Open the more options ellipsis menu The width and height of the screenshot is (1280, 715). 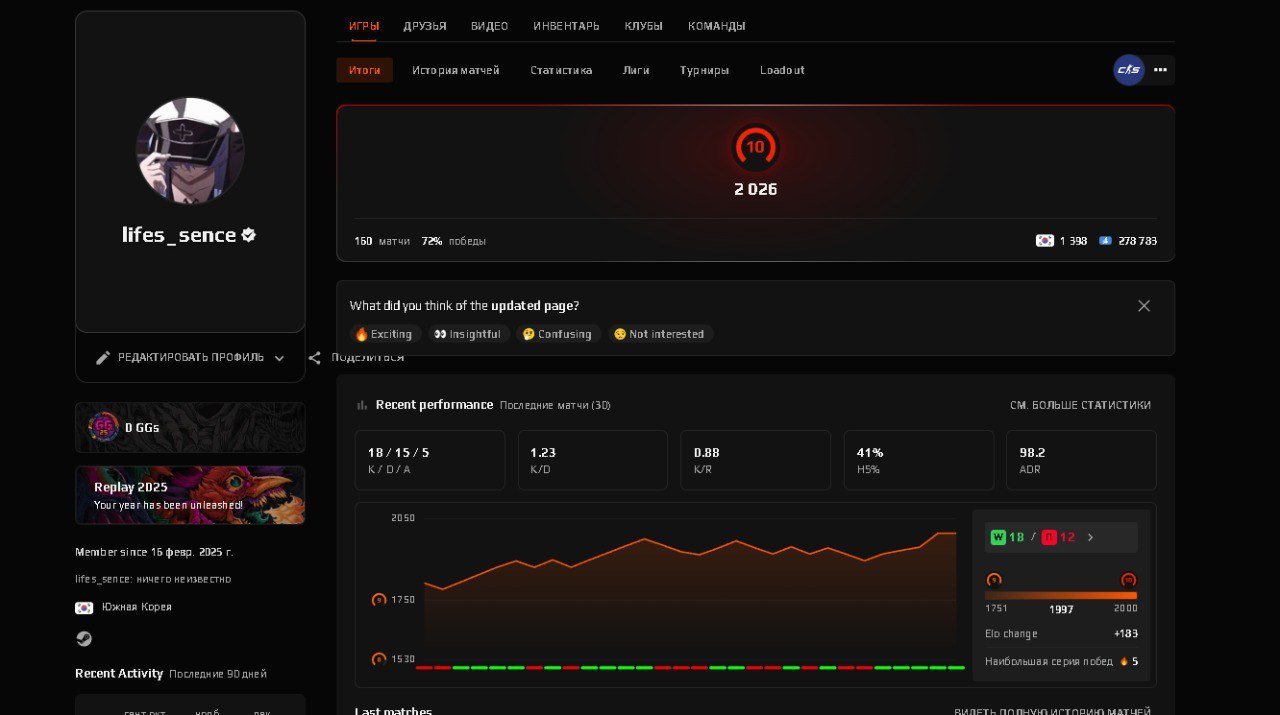tap(1160, 70)
